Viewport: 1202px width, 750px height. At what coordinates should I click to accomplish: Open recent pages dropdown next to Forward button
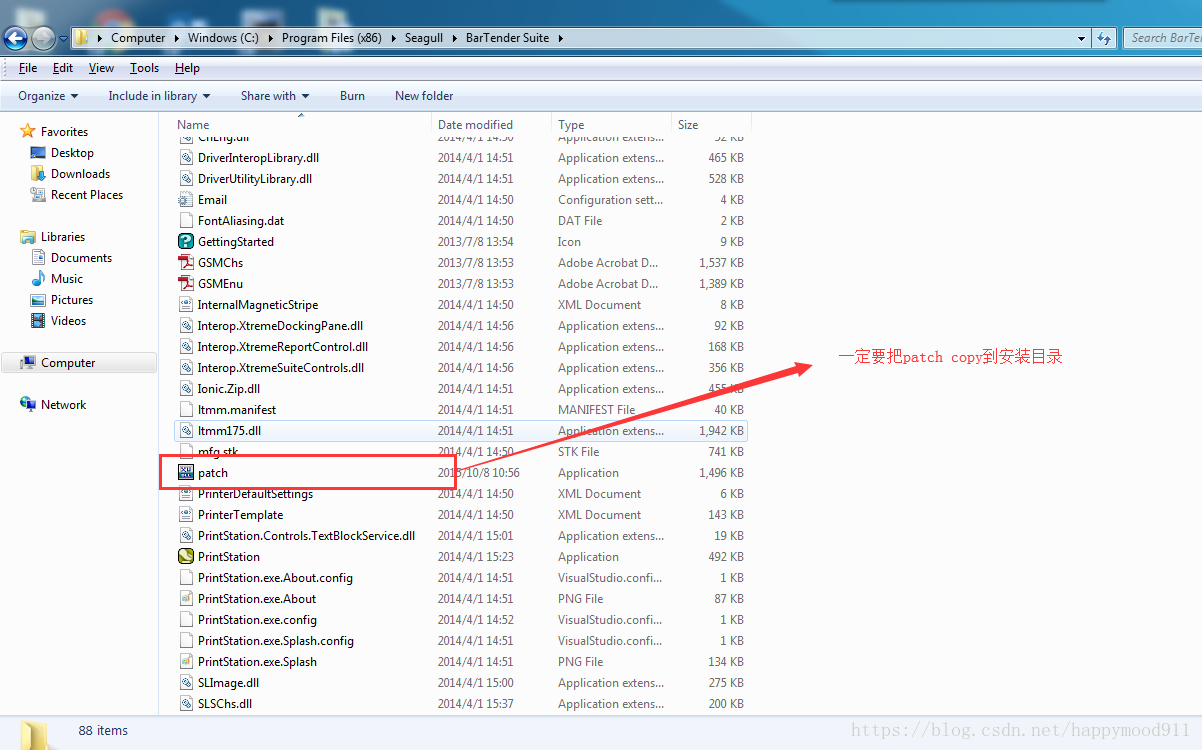click(63, 39)
